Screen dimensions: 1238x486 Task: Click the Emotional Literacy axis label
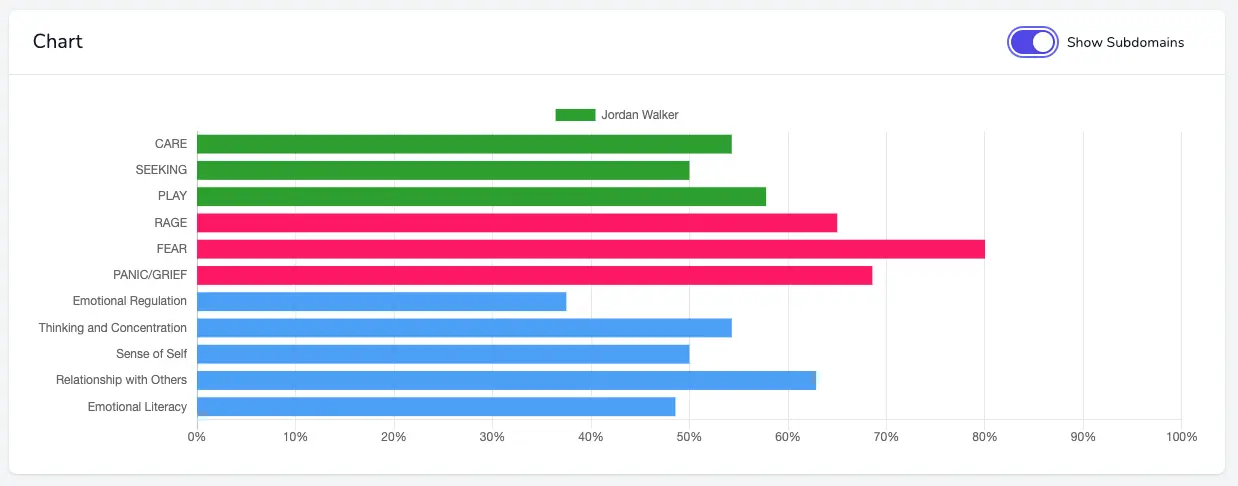coord(137,406)
